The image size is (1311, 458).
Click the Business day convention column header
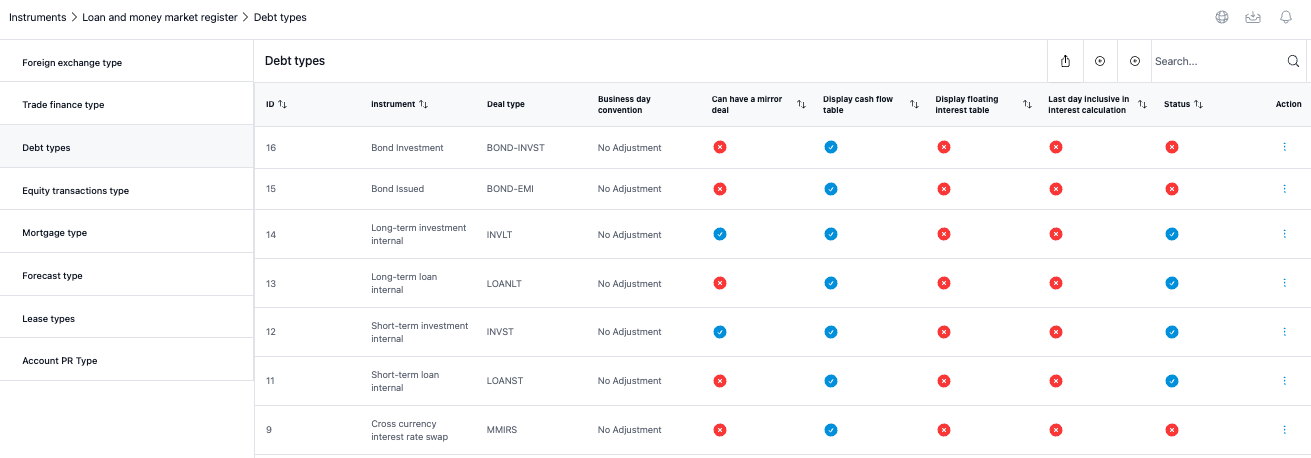pyautogui.click(x=625, y=104)
